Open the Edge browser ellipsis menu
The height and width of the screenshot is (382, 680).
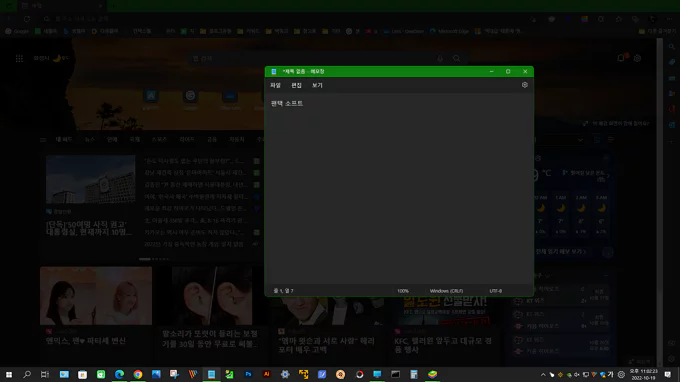click(x=670, y=19)
